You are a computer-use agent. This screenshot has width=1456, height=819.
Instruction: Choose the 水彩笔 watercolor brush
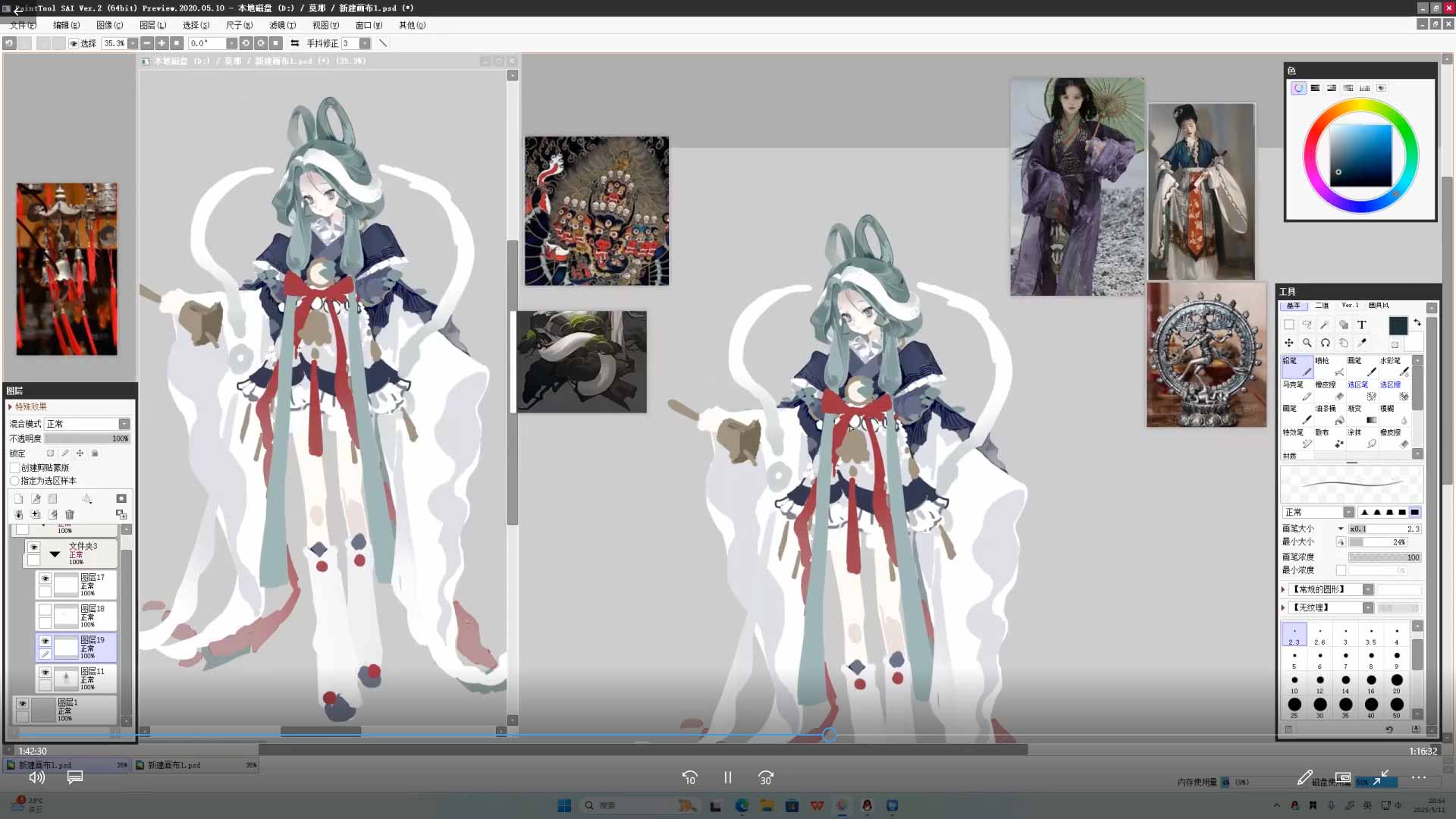pyautogui.click(x=1394, y=366)
